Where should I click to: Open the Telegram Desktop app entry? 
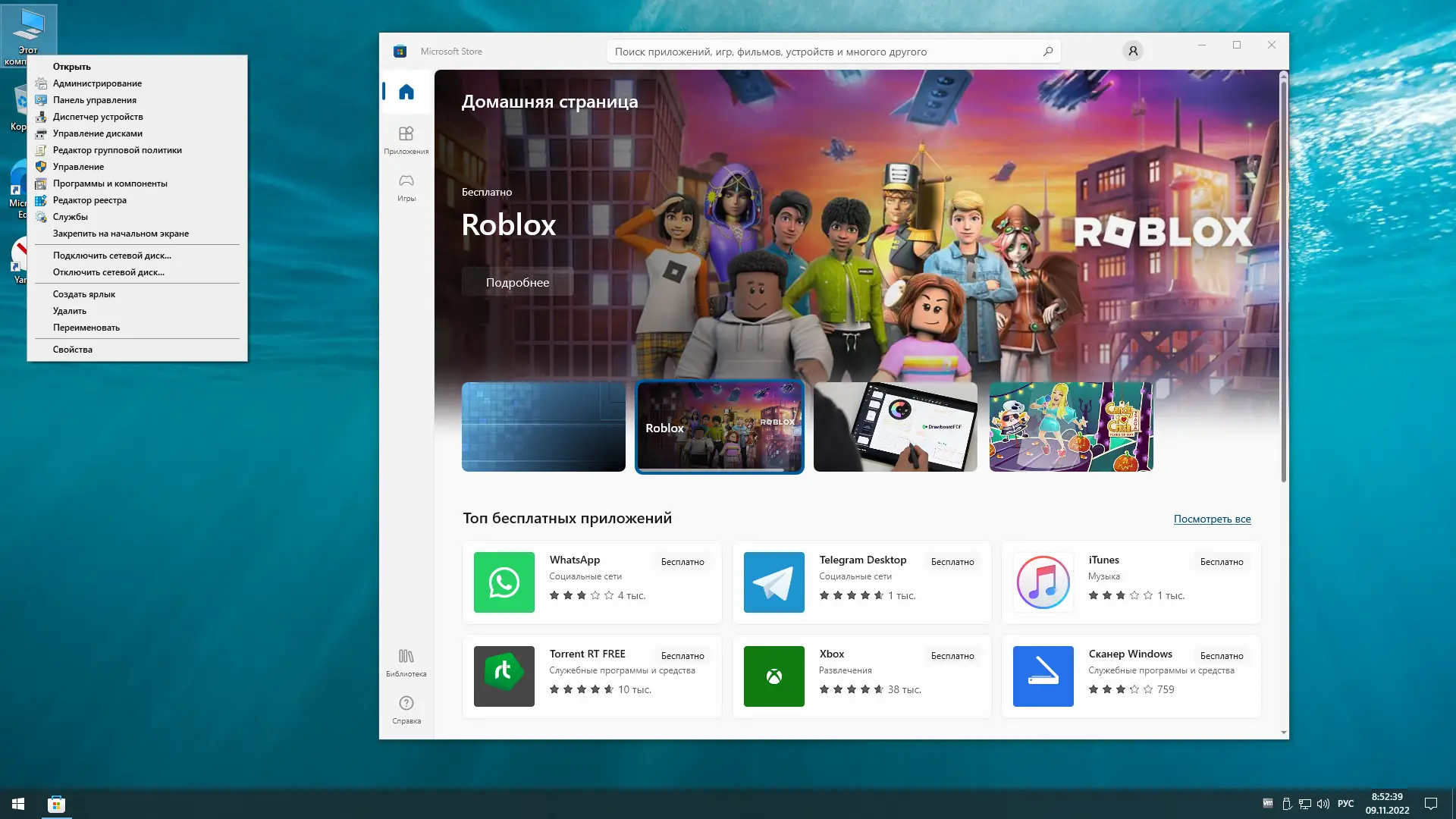point(861,582)
